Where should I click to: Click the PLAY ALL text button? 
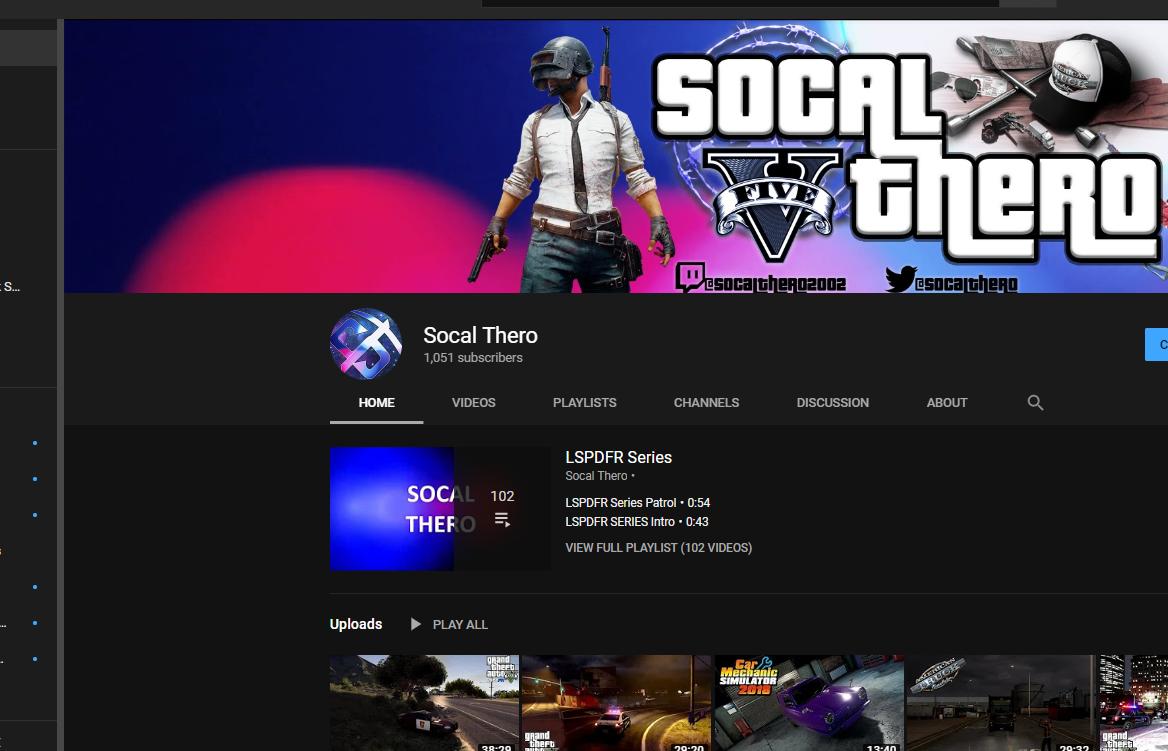460,624
